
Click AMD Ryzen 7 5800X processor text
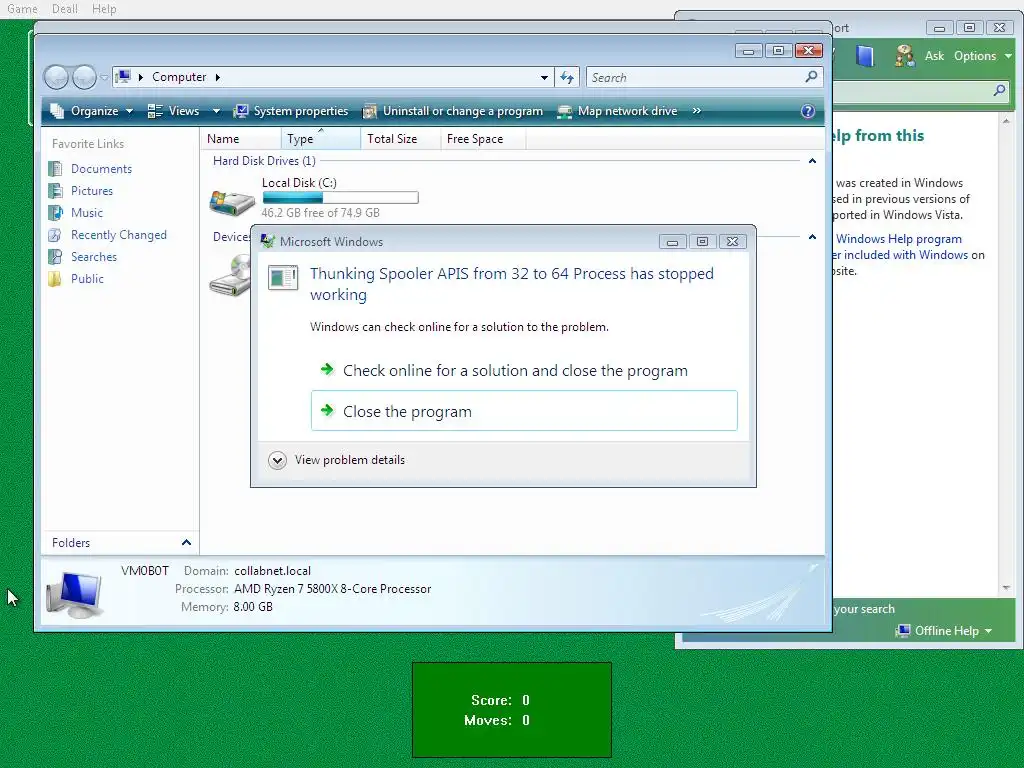click(x=332, y=589)
